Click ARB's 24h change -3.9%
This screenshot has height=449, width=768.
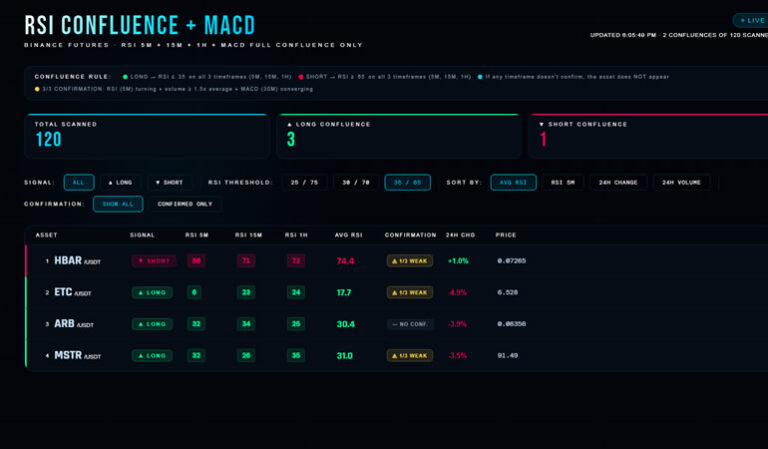(457, 324)
